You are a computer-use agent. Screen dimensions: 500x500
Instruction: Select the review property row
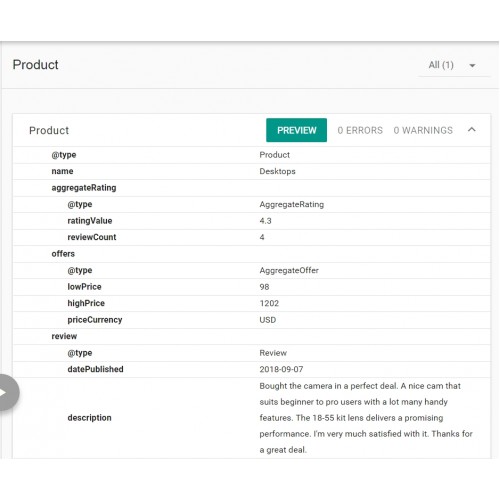[252, 336]
